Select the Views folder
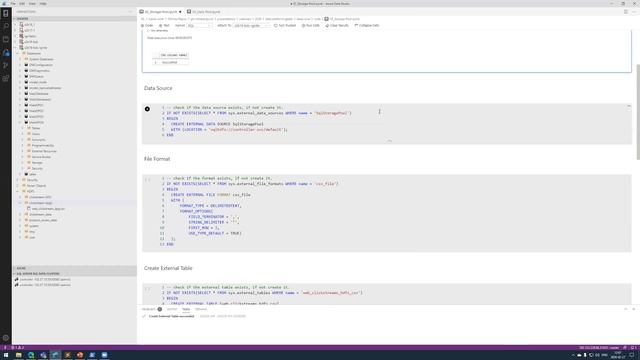640x360 pixels. pos(36,134)
